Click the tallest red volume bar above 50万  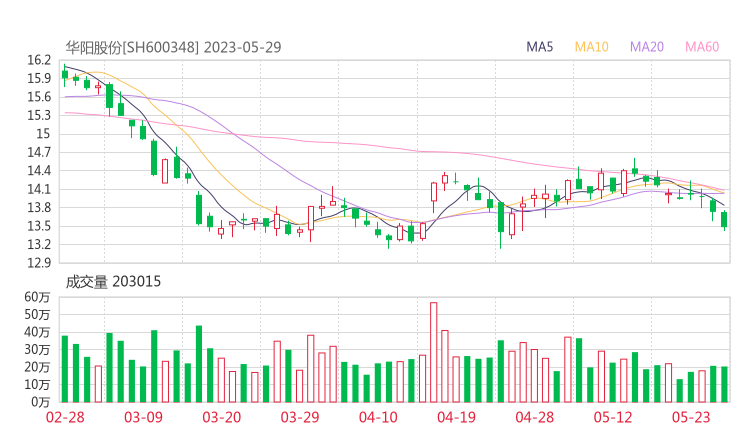[433, 352]
